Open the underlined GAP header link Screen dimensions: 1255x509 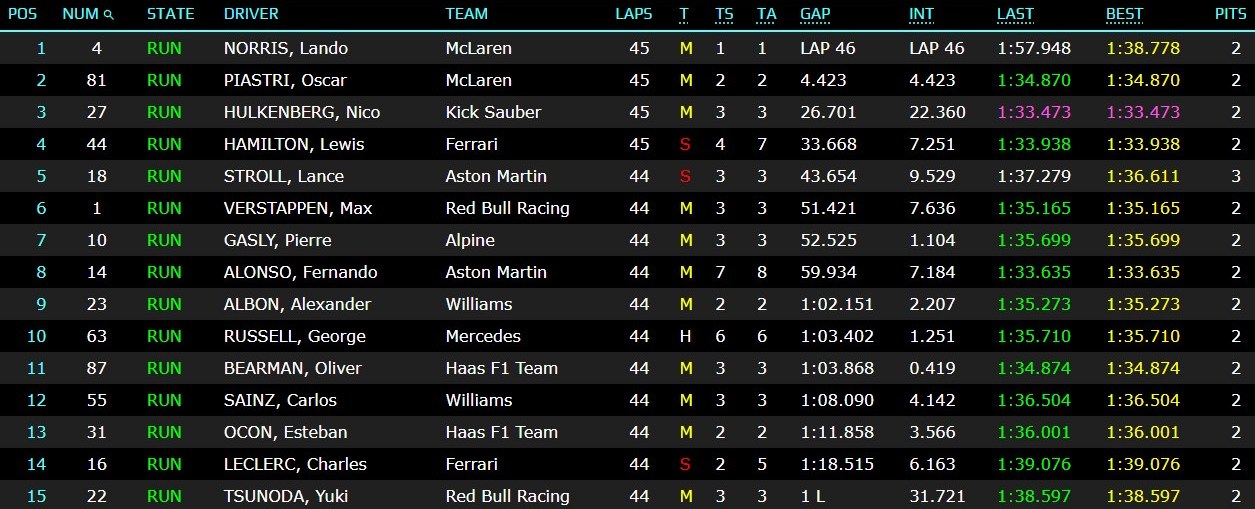tap(815, 14)
